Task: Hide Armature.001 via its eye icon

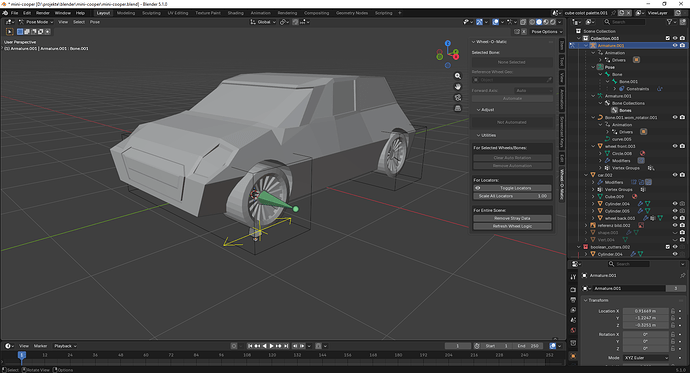Action: [675, 46]
